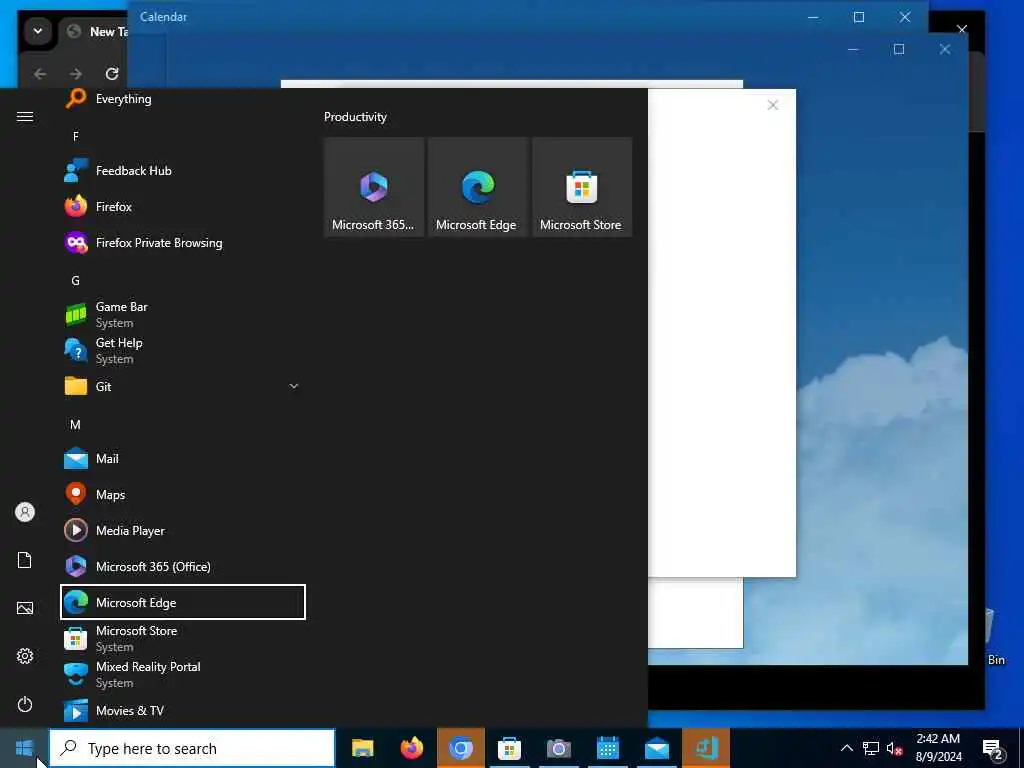Switch to the orange highlighted taskbar app
This screenshot has width=1024, height=768.
coord(706,748)
